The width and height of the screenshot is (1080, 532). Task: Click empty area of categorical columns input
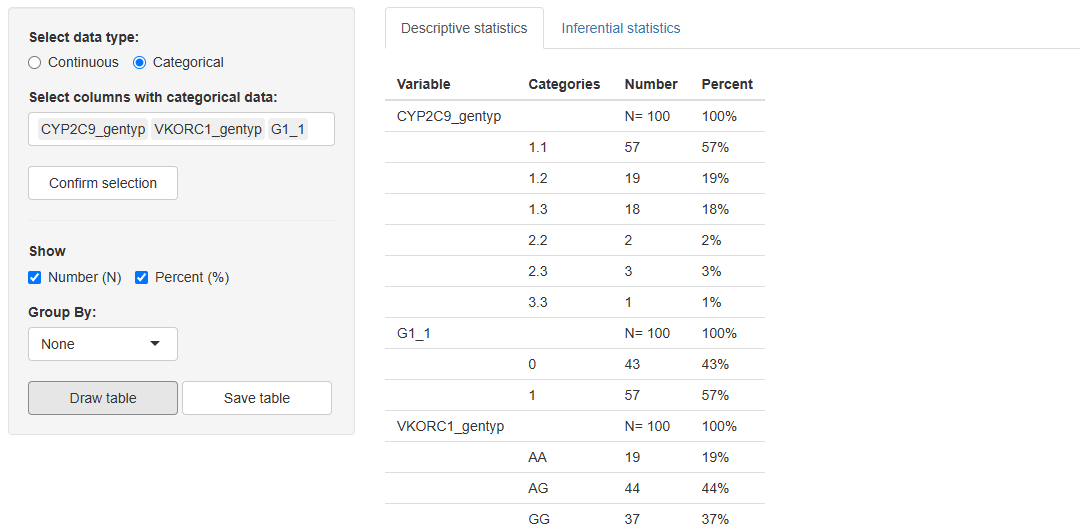click(321, 129)
